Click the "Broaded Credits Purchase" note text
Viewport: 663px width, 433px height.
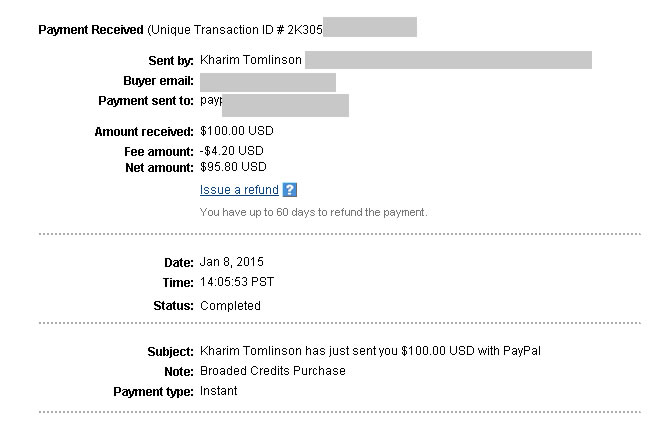pyautogui.click(x=273, y=371)
